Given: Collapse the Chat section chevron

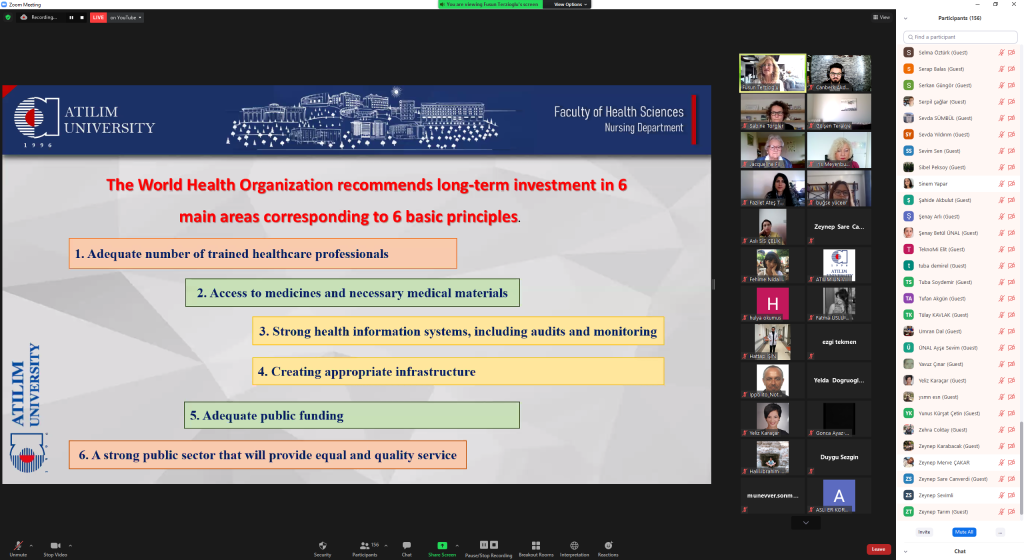Looking at the screenshot, I should [x=905, y=551].
